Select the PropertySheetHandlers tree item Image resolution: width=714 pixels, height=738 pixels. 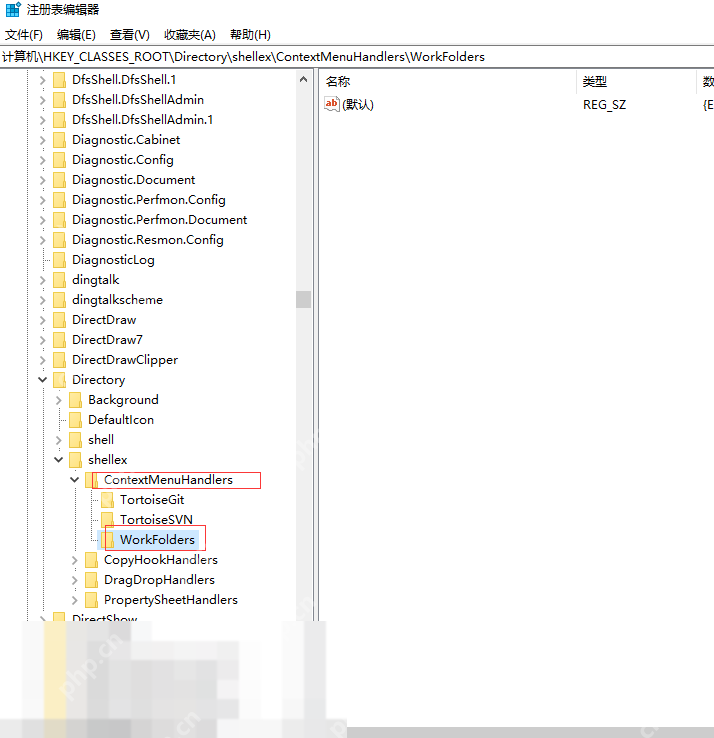(x=170, y=600)
